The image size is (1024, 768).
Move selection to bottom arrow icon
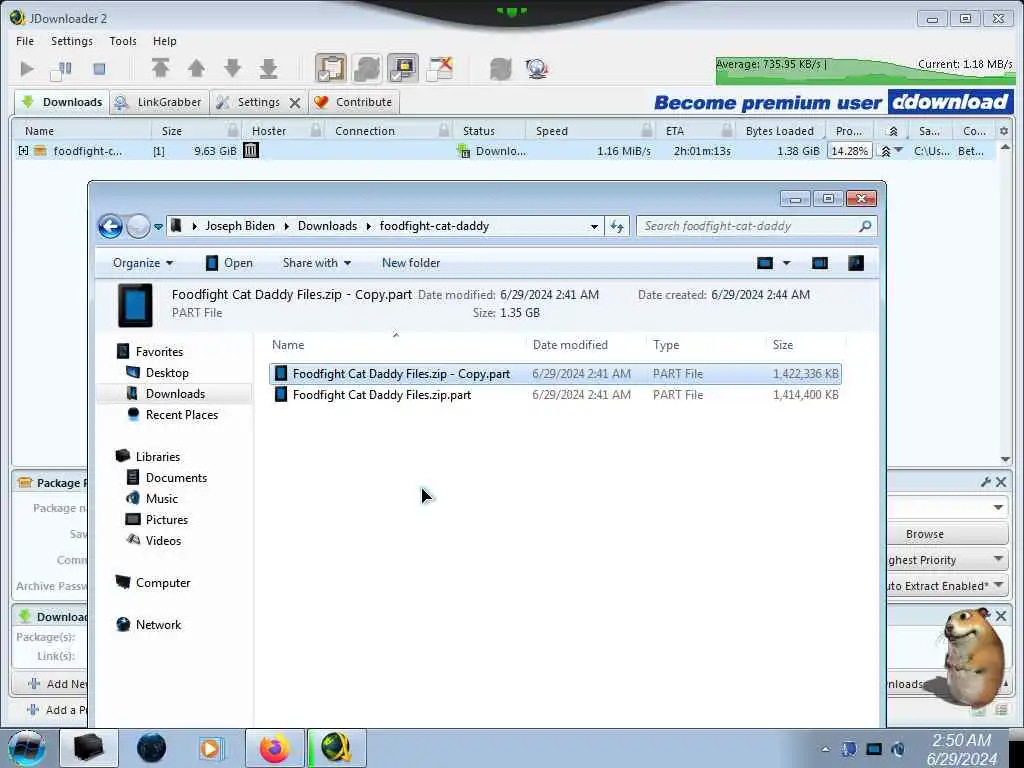268,68
